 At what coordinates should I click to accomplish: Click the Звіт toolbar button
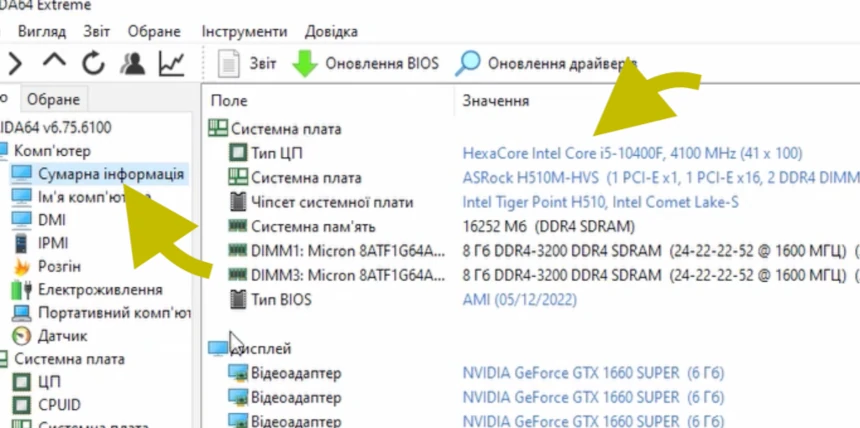tap(247, 64)
